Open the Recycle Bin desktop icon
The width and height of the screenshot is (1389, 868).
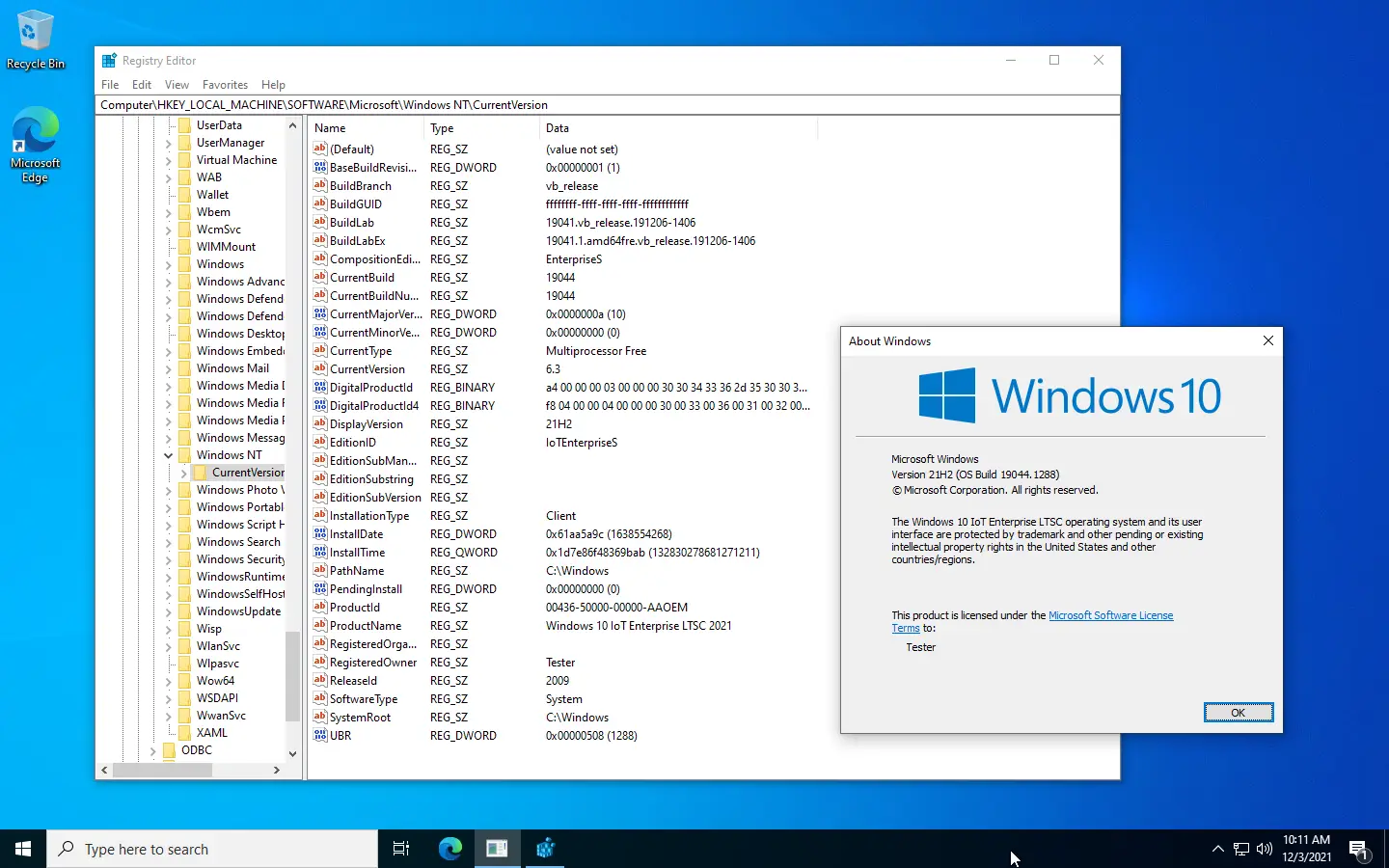coord(35,39)
